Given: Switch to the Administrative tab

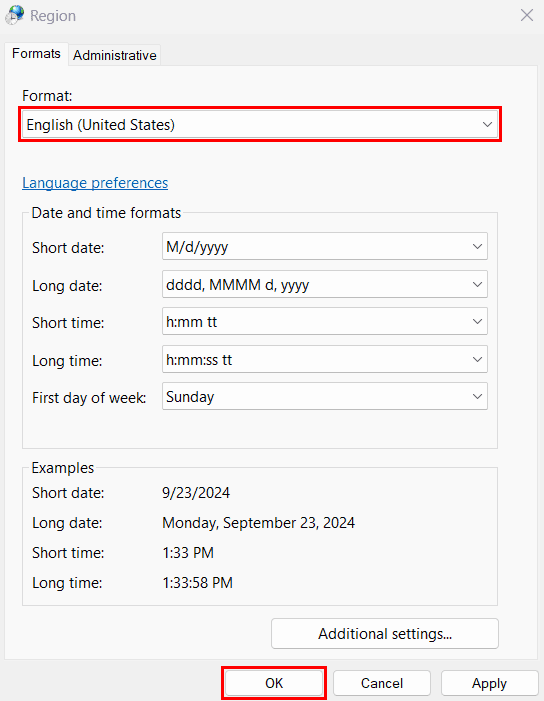Looking at the screenshot, I should (114, 55).
